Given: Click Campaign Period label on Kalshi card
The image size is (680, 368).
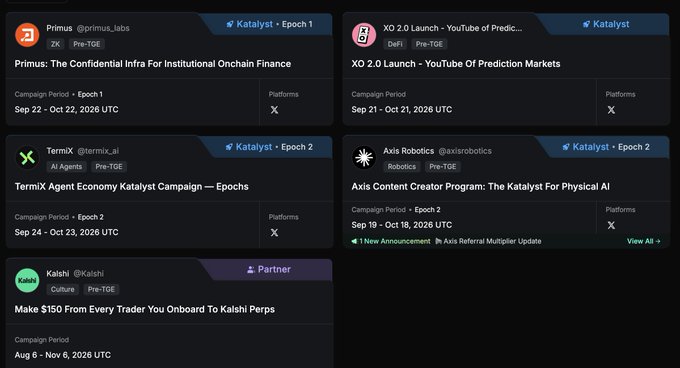Looking at the screenshot, I should [42, 340].
